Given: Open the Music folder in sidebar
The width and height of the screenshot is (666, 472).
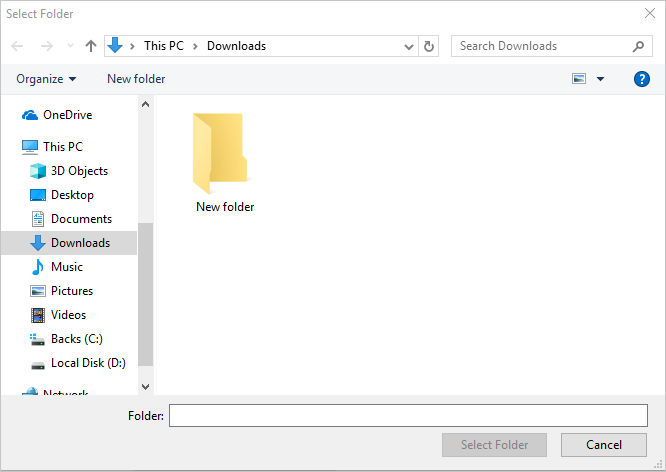Looking at the screenshot, I should click(66, 267).
